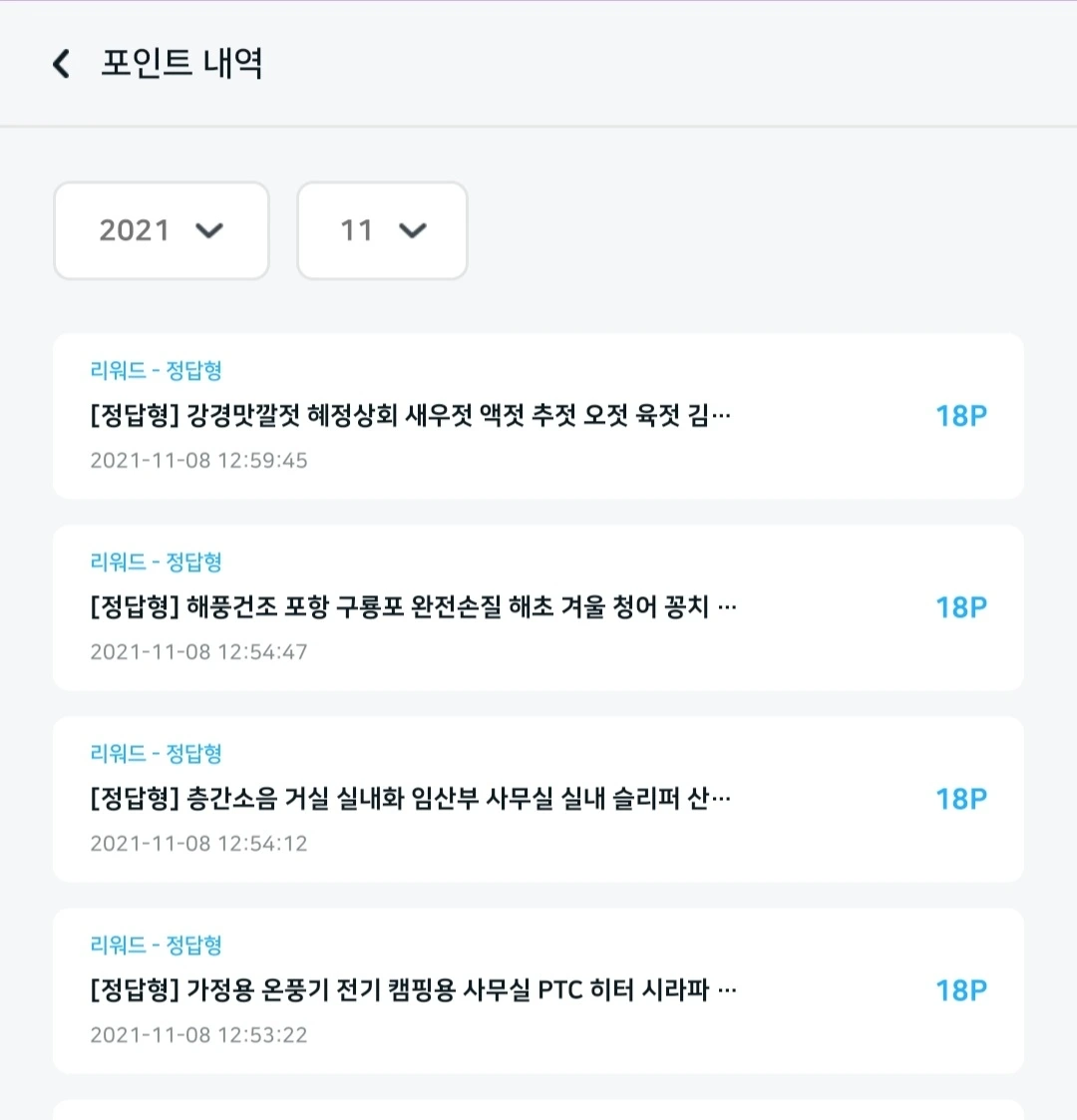Click the chevron next to 2021
Screen dimensions: 1077x1120
pyautogui.click(x=209, y=230)
